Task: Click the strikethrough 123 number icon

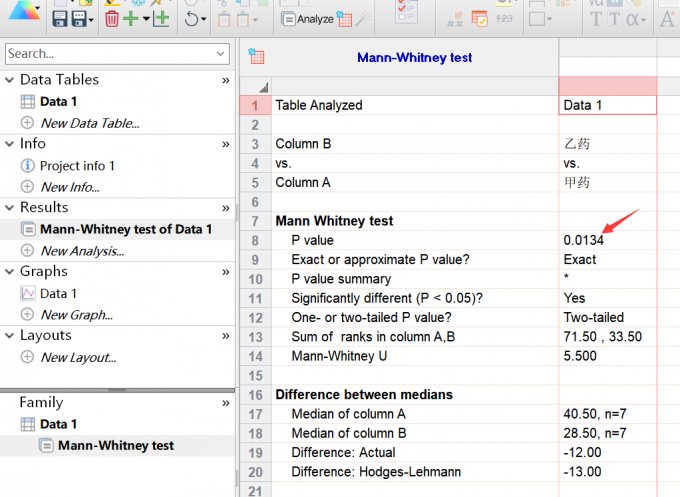Action: tap(504, 19)
